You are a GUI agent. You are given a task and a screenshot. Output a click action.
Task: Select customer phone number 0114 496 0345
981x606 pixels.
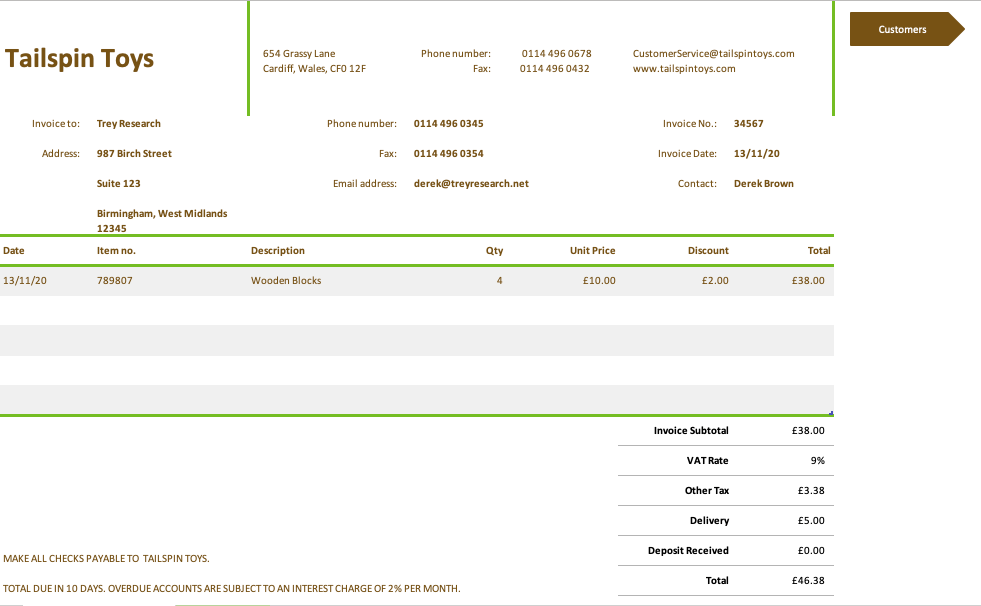tap(449, 124)
